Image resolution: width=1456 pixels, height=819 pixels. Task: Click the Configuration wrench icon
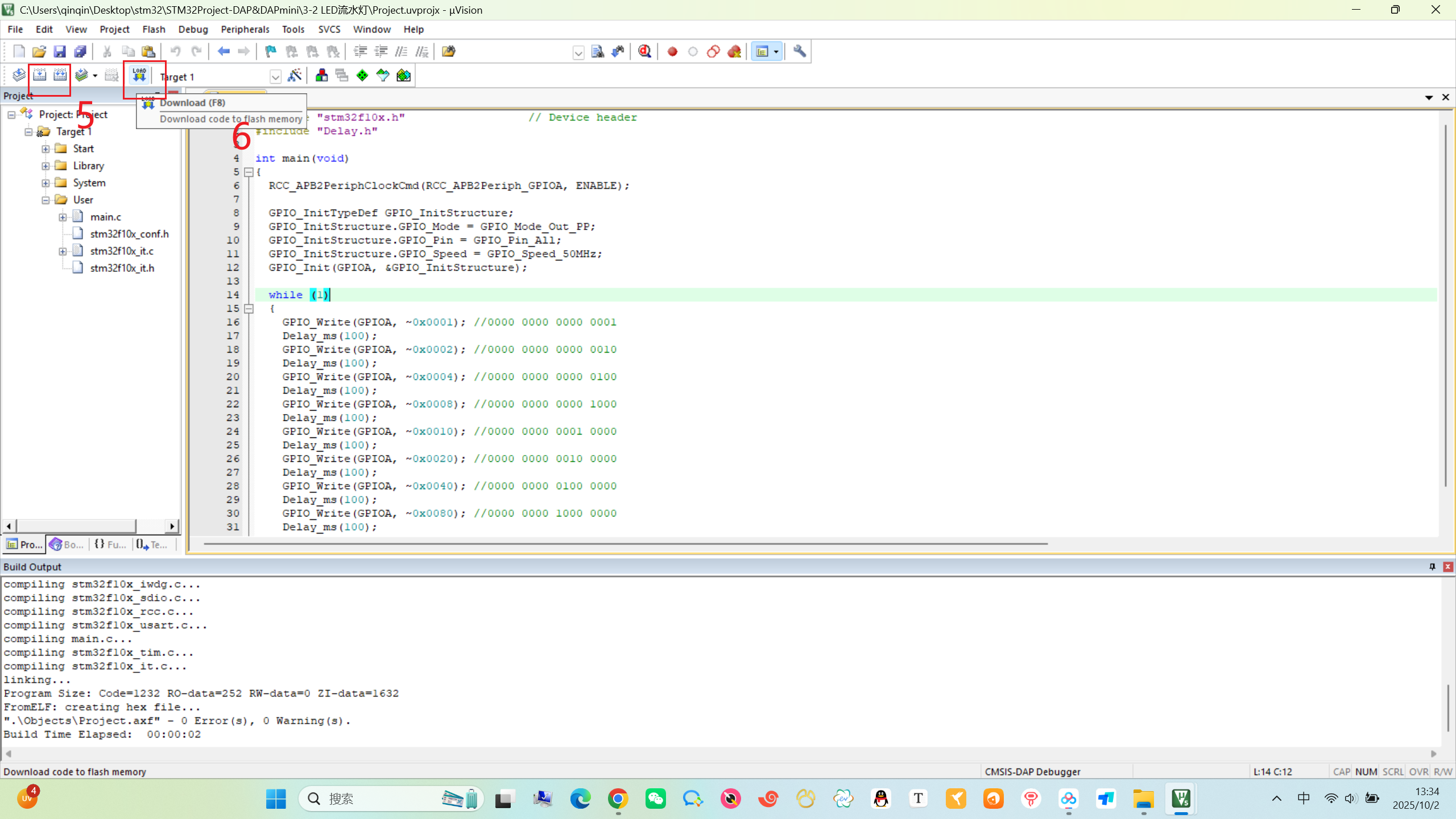click(x=799, y=52)
